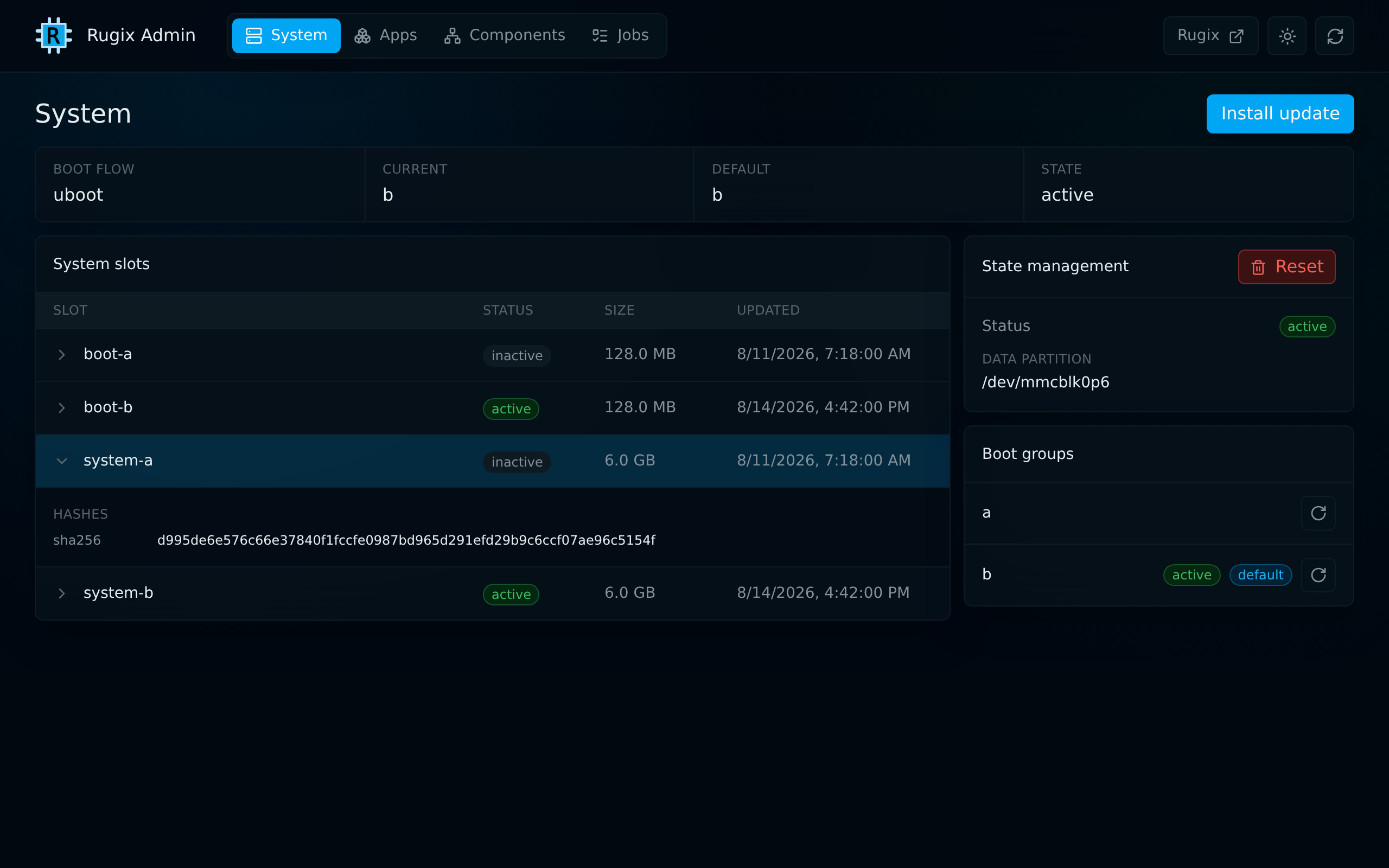Open the System tab
Viewport: 1389px width, 868px height.
[286, 36]
